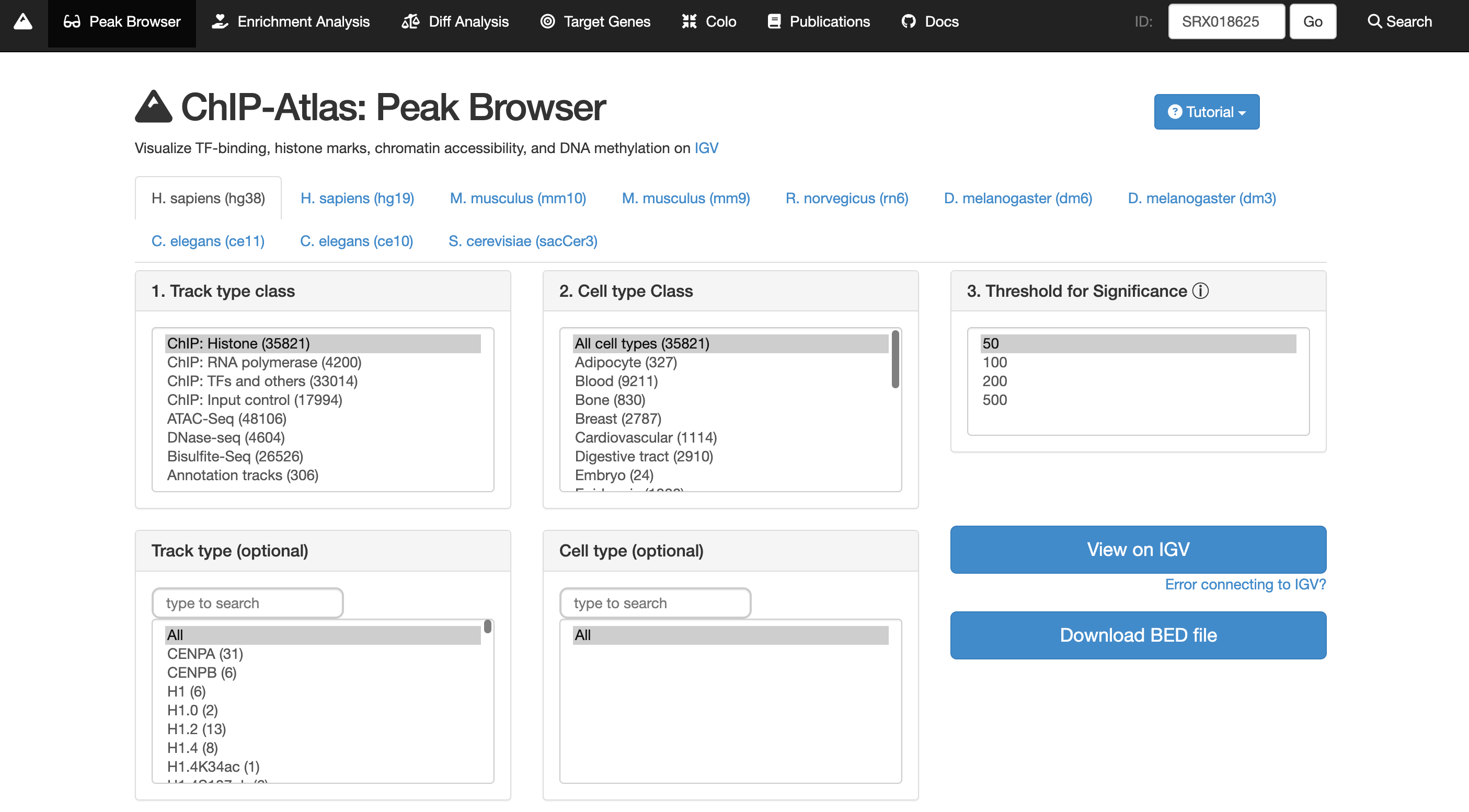Viewport: 1469px width, 812px height.
Task: Select the H. sapiens (hg38) tab
Action: [x=208, y=199]
